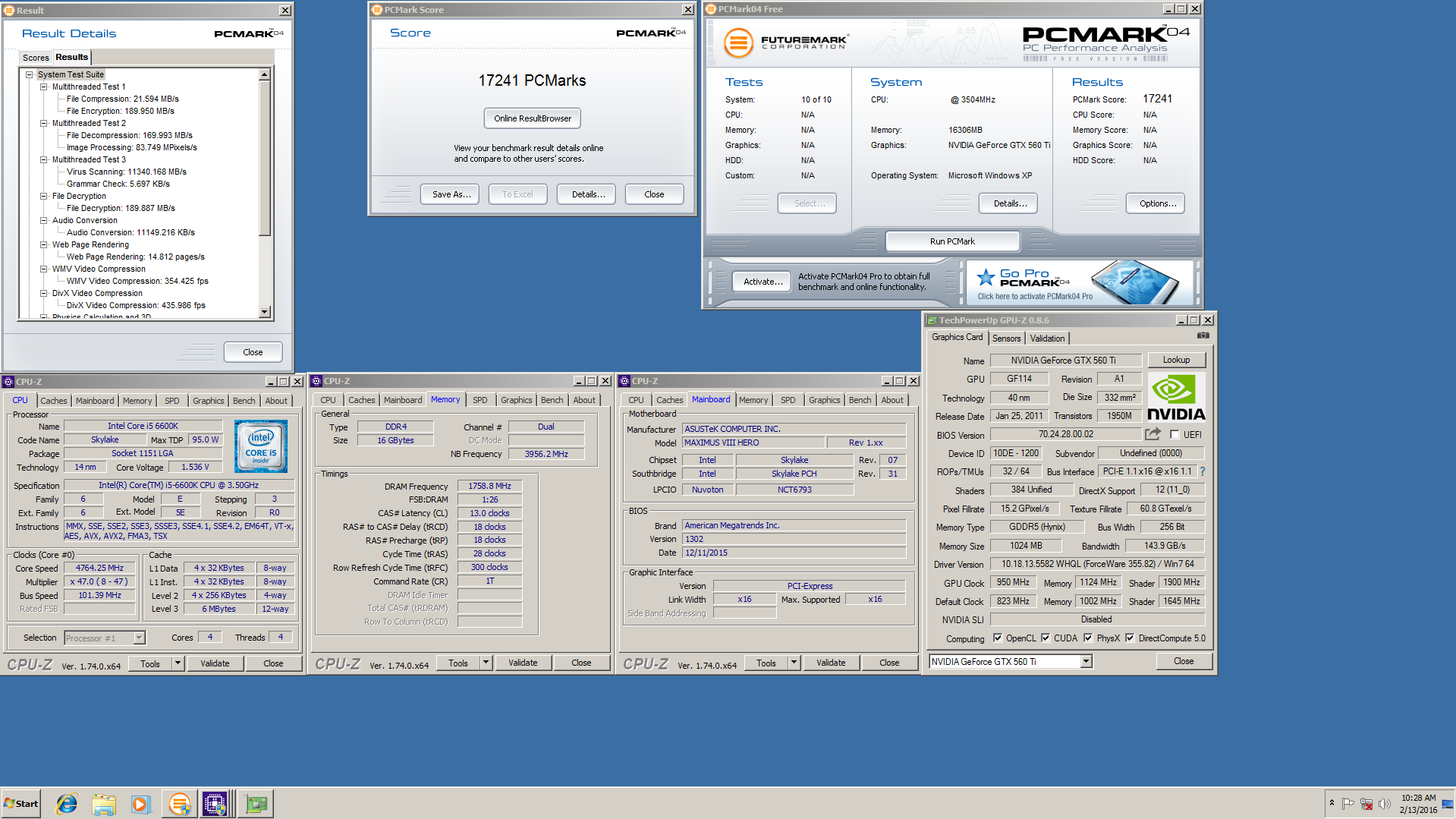Click the Result tree scrollbar up arrow

click(x=265, y=74)
